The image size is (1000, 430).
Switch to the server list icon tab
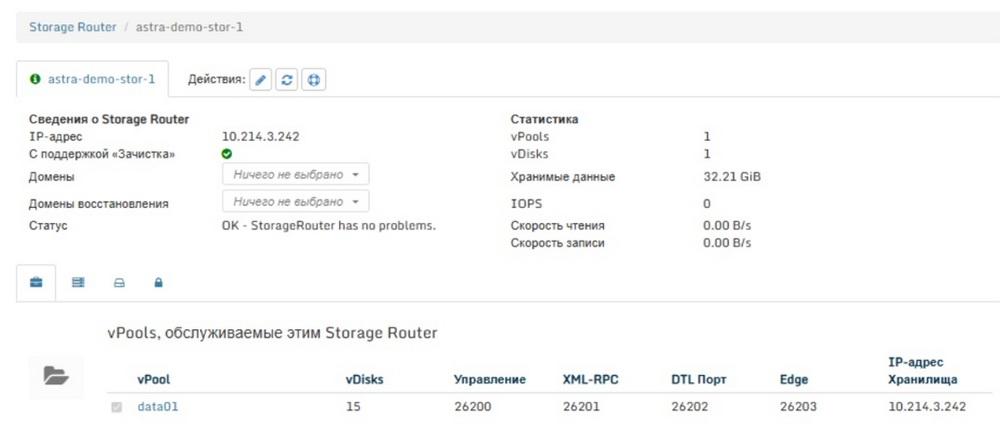tap(78, 283)
